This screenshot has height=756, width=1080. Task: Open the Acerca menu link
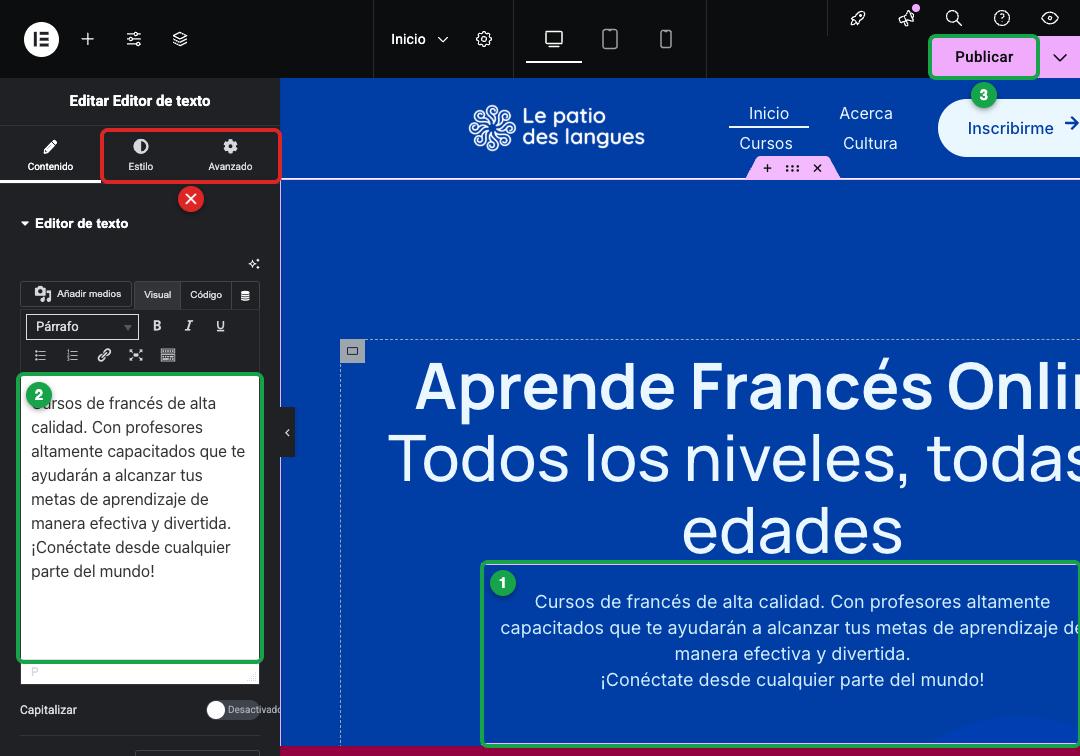click(x=866, y=114)
